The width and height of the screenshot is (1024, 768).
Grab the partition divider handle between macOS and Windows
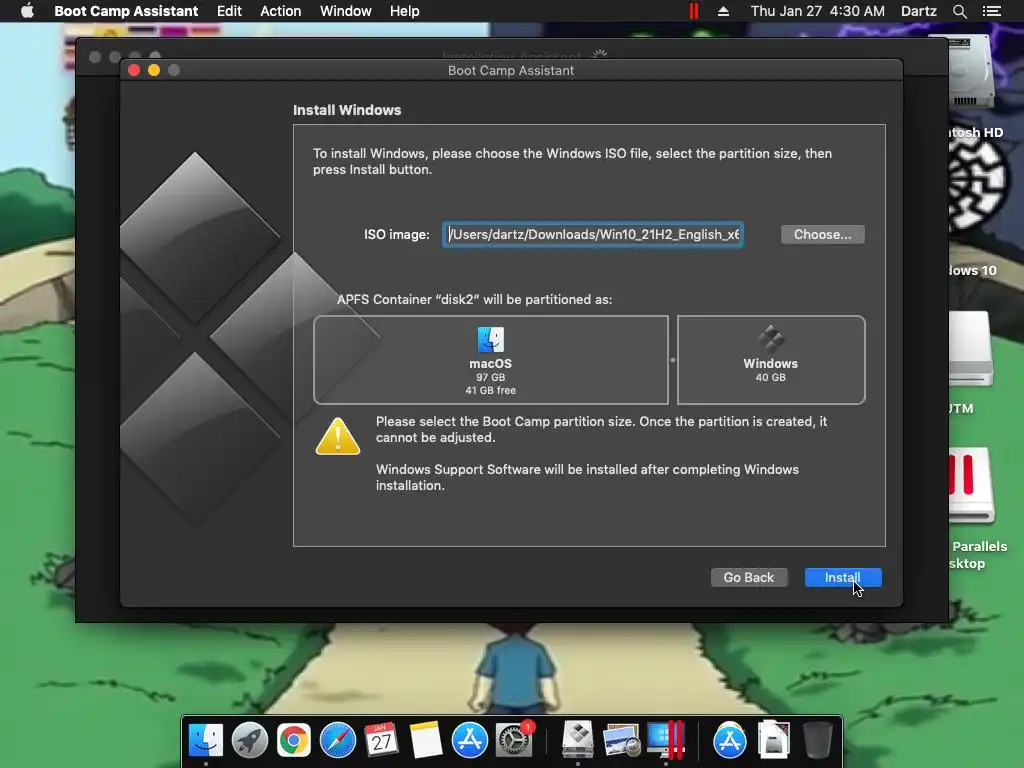pyautogui.click(x=673, y=360)
